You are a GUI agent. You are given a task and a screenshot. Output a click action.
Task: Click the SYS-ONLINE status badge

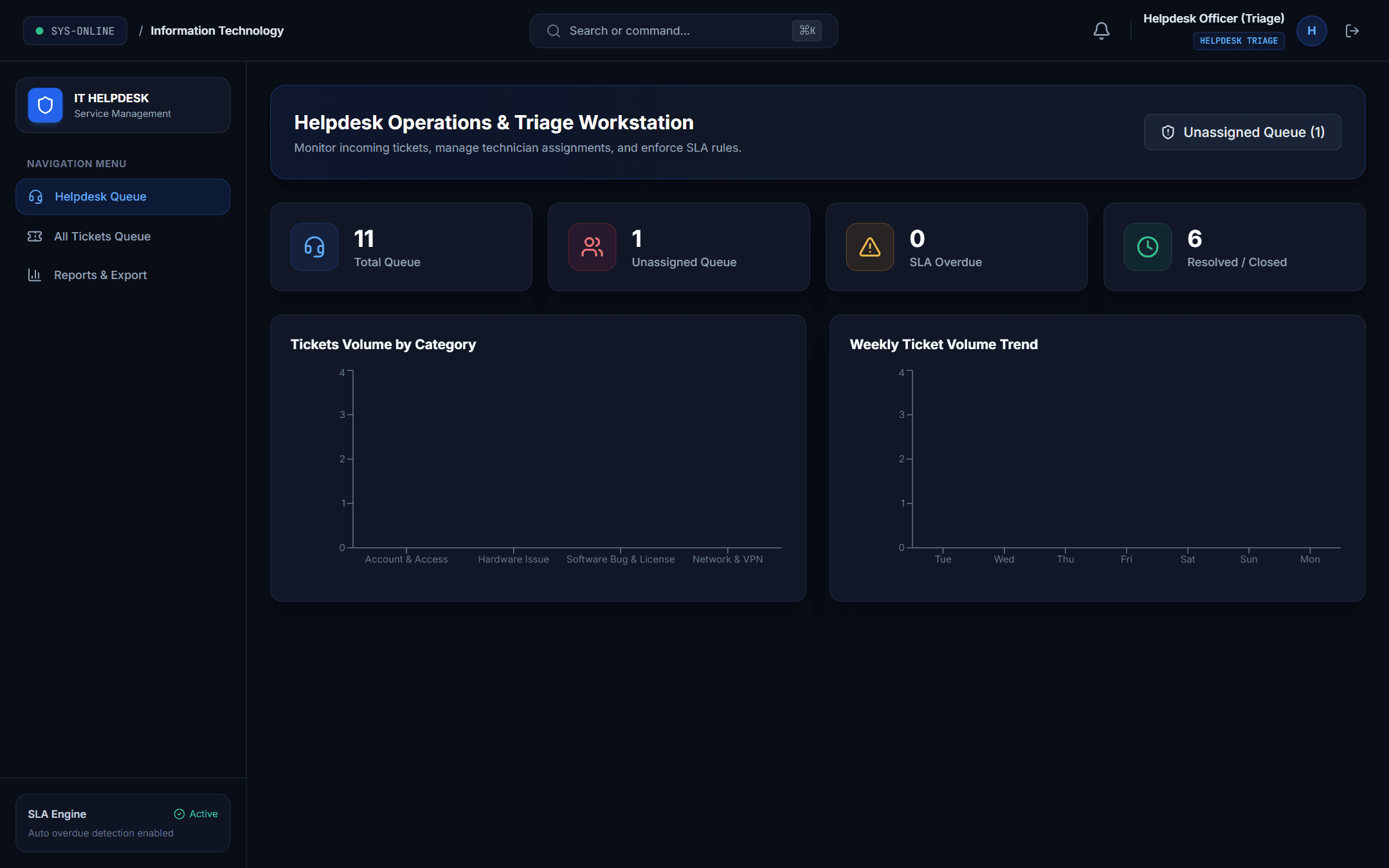pyautogui.click(x=75, y=31)
